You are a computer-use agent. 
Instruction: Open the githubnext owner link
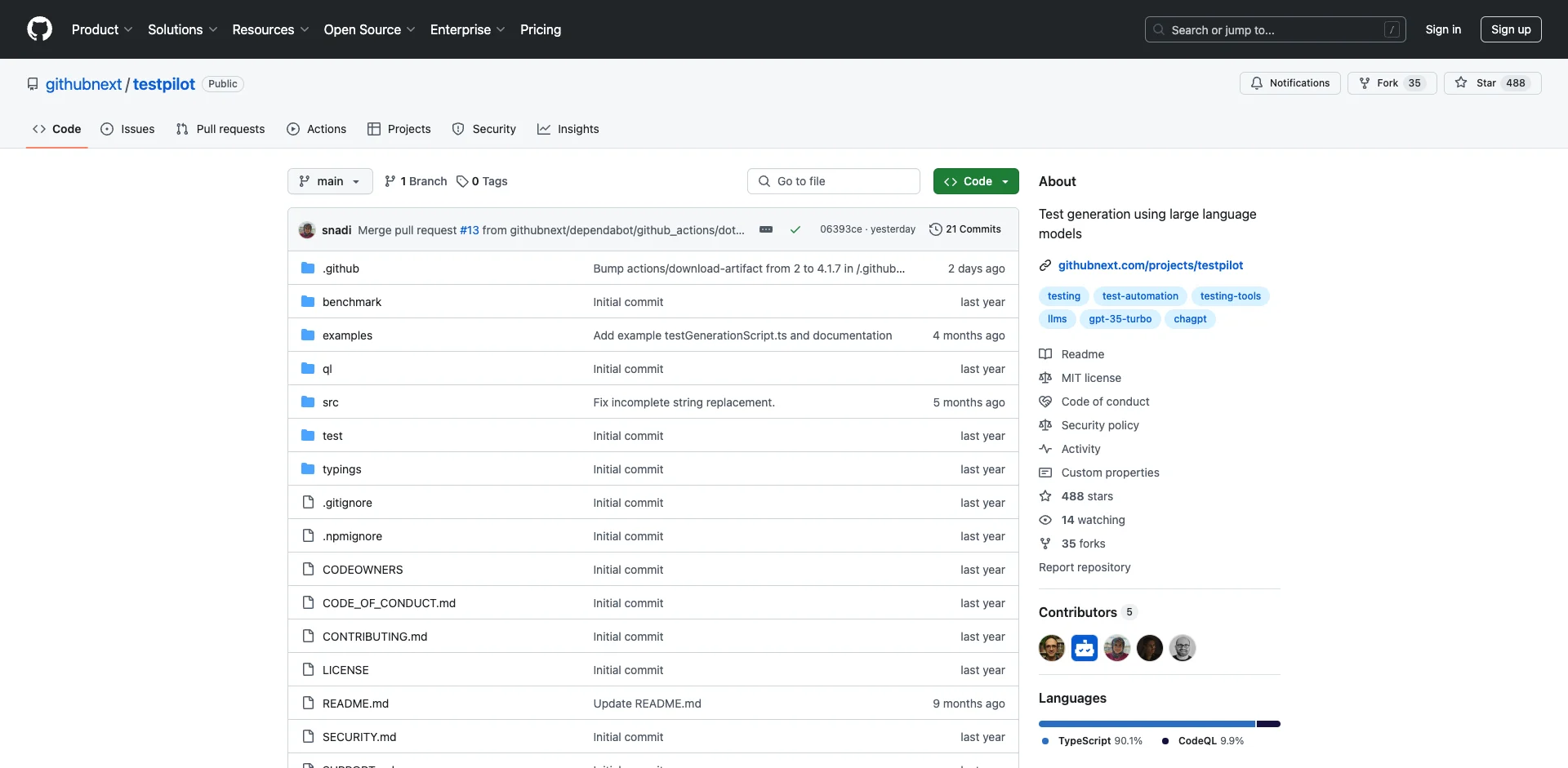83,84
